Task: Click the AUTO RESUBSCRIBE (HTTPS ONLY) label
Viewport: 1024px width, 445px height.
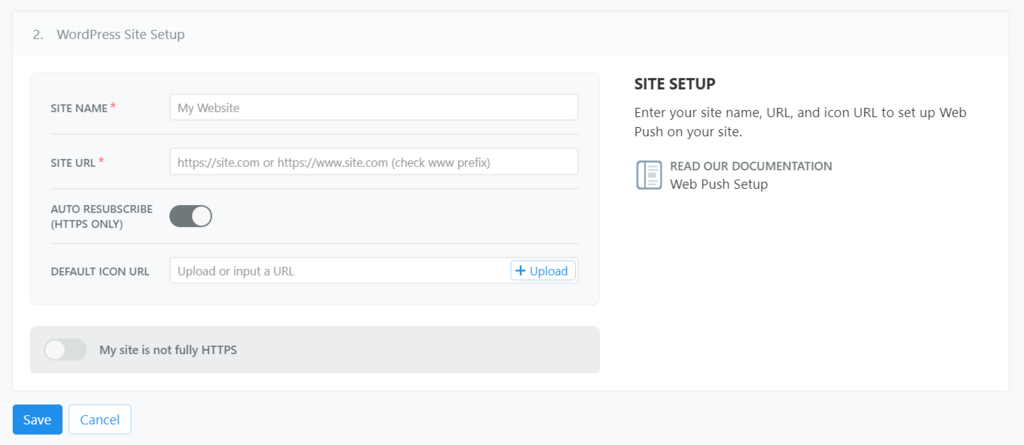Action: (101, 216)
